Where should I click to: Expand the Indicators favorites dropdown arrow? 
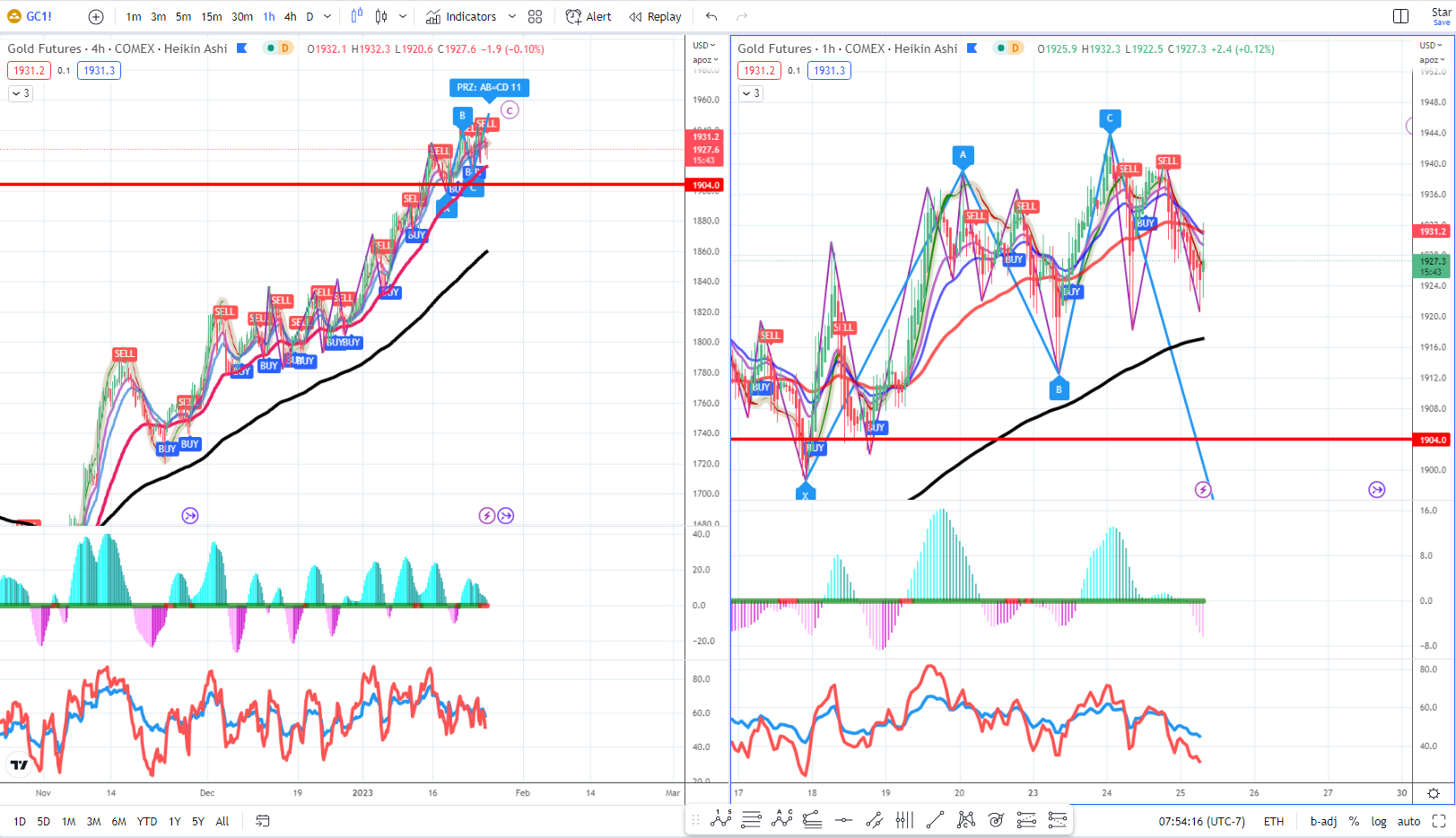tap(512, 16)
